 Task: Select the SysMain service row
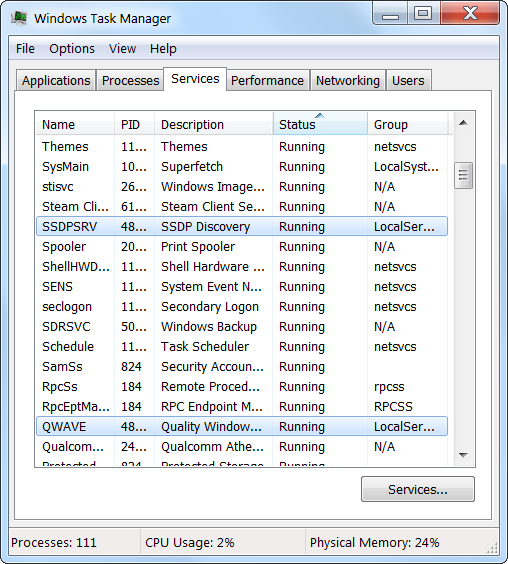[x=242, y=167]
